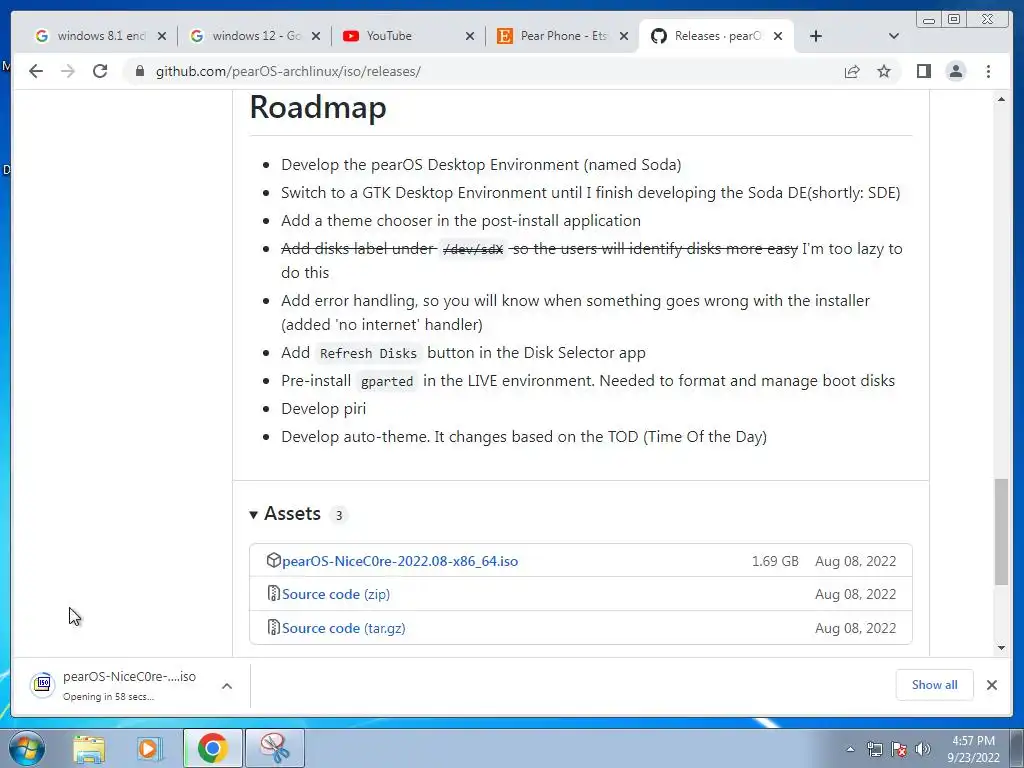This screenshot has height=768, width=1024.
Task: Open the tab search chevron
Action: click(894, 36)
